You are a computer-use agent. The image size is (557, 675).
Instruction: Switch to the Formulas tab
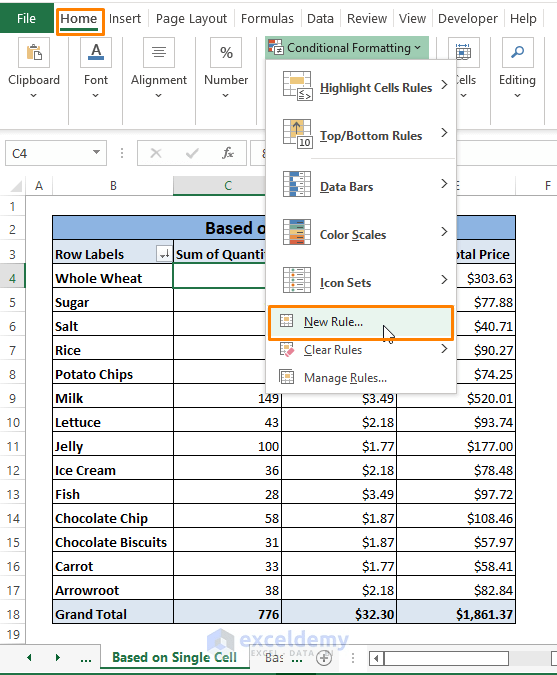(267, 19)
